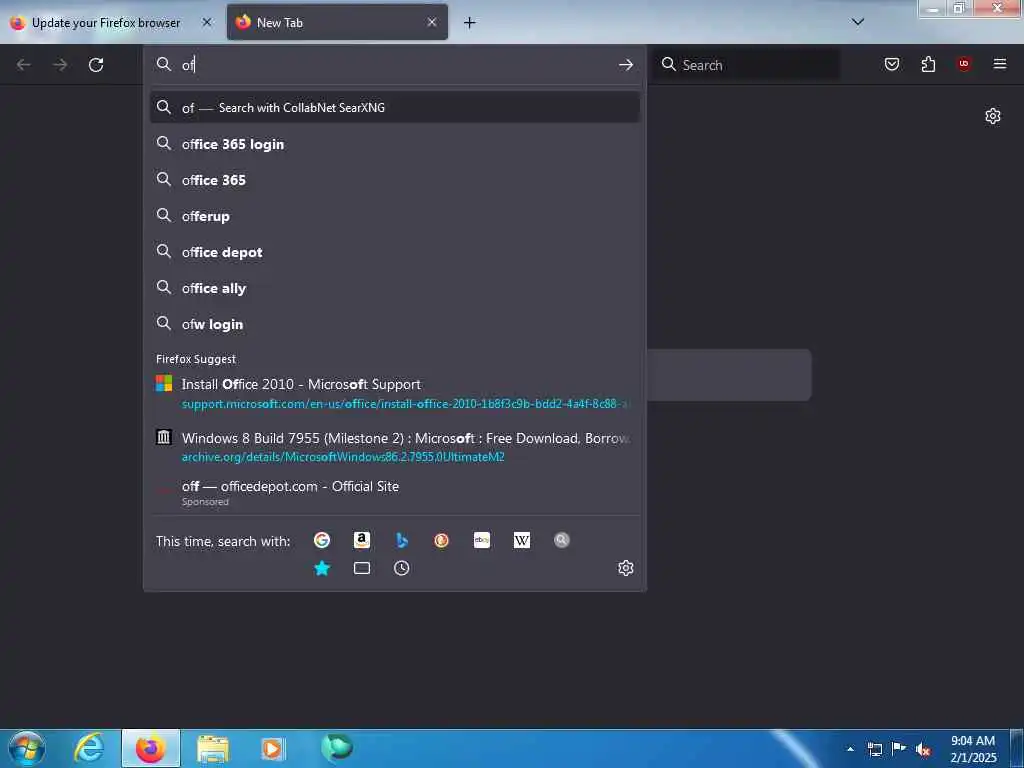Image resolution: width=1024 pixels, height=768 pixels.
Task: Choose the gray magnifier search engine icon
Action: (562, 540)
